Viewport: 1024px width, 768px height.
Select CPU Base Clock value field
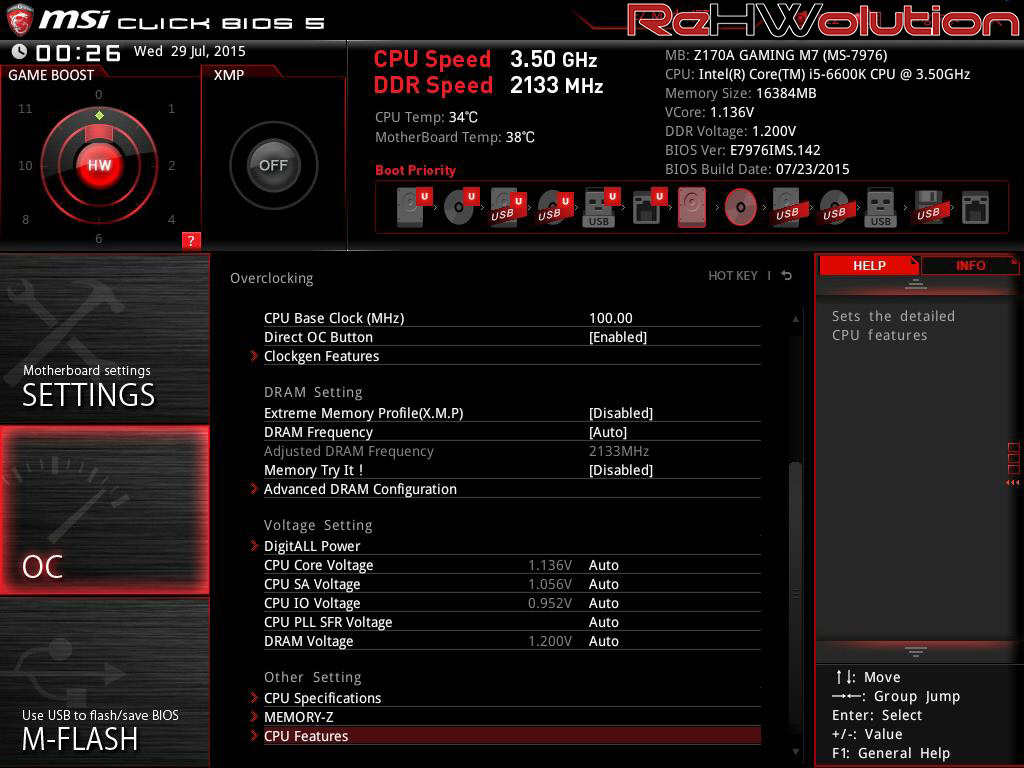[611, 318]
